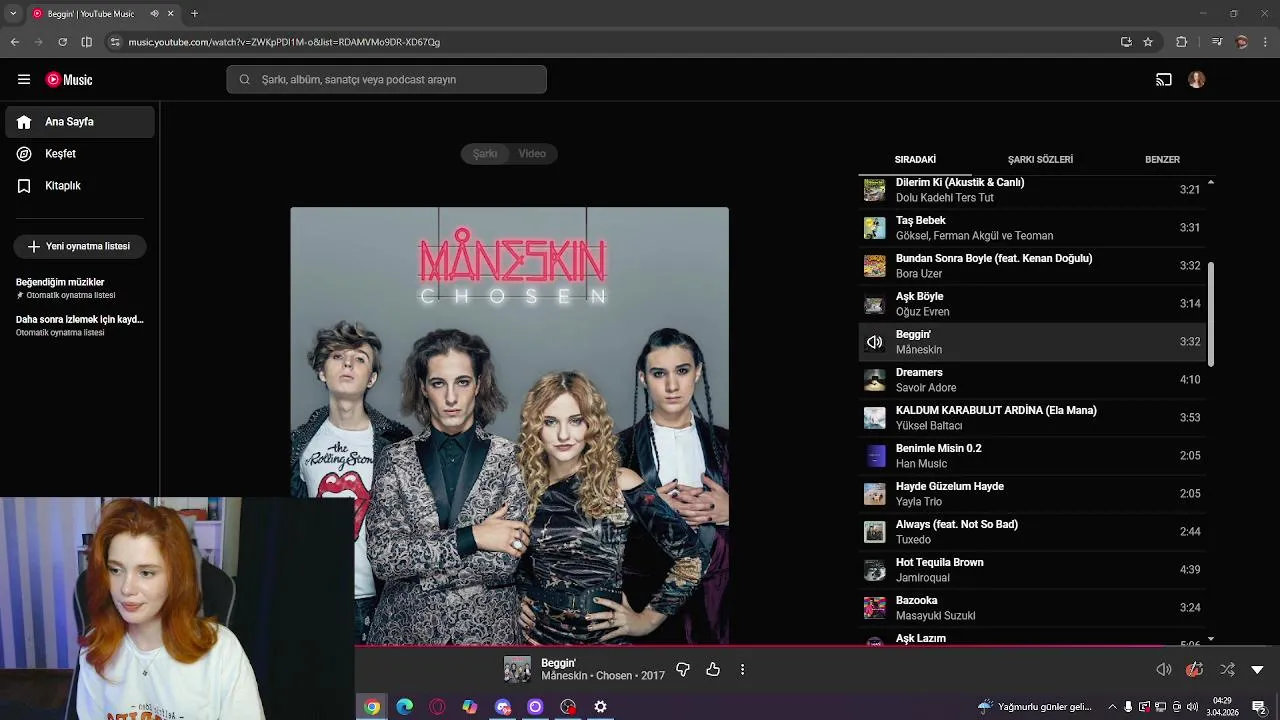Click the speaker icon on Beggin' row
This screenshot has width=1280, height=720.
pos(875,342)
